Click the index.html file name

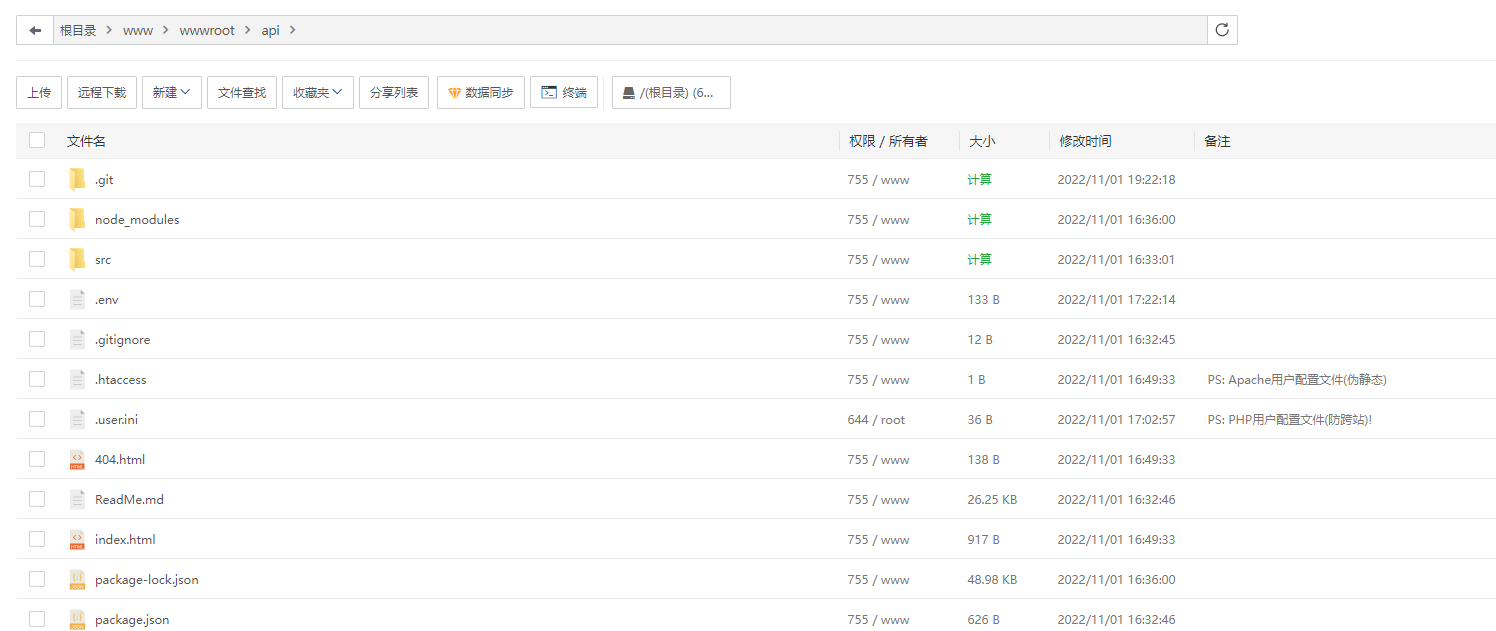click(125, 539)
